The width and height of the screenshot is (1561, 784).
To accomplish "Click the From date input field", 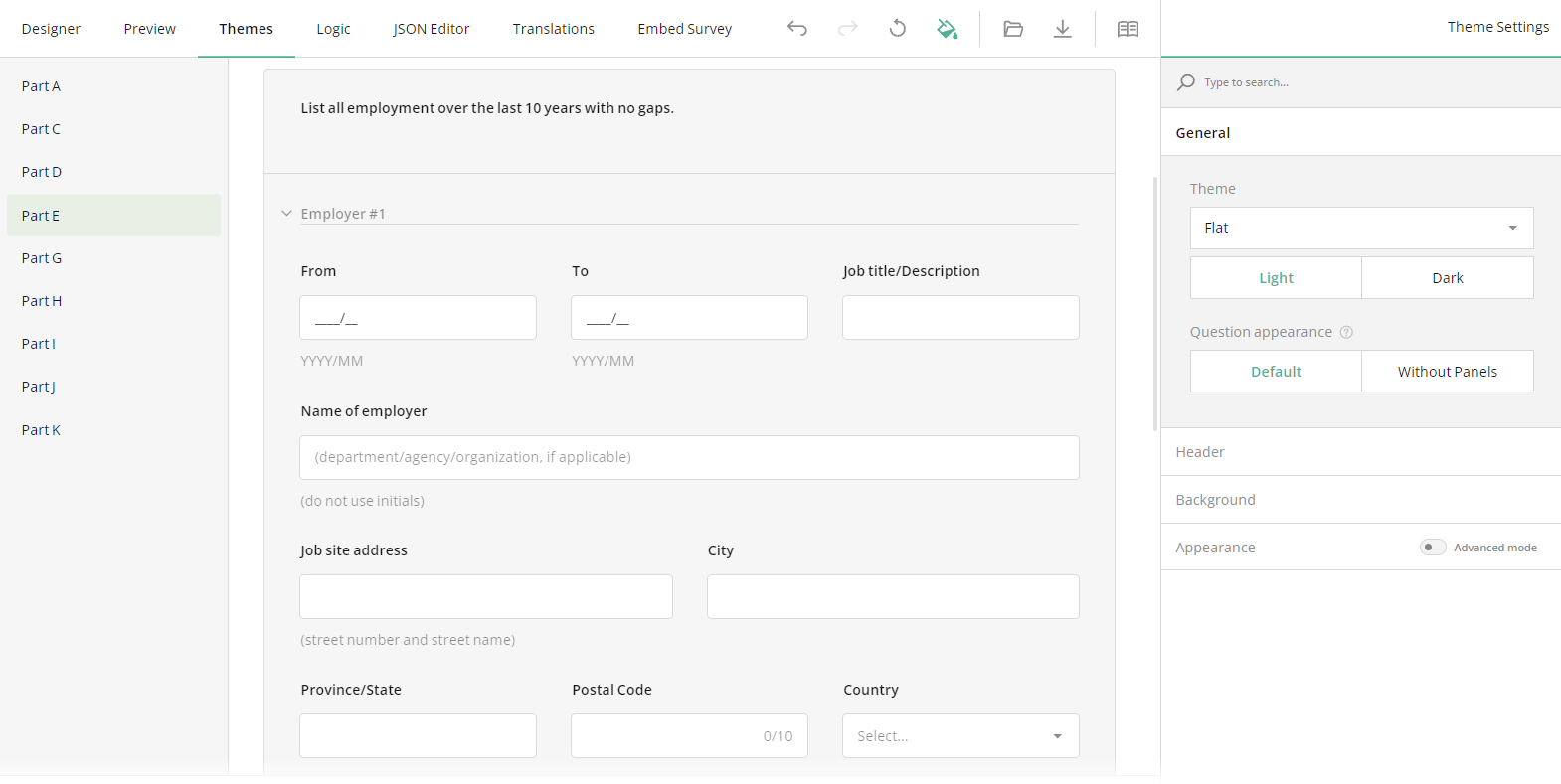I will click(x=418, y=318).
